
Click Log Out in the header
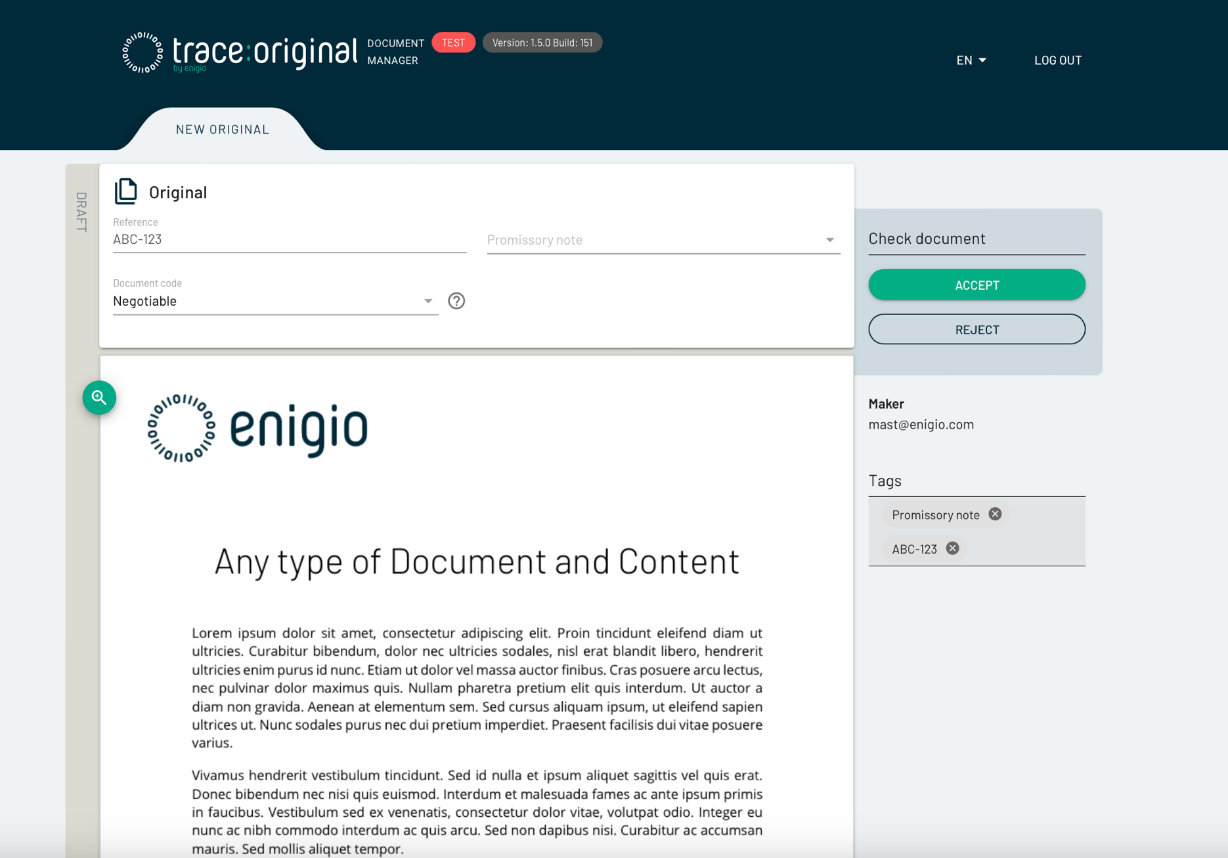(x=1058, y=60)
